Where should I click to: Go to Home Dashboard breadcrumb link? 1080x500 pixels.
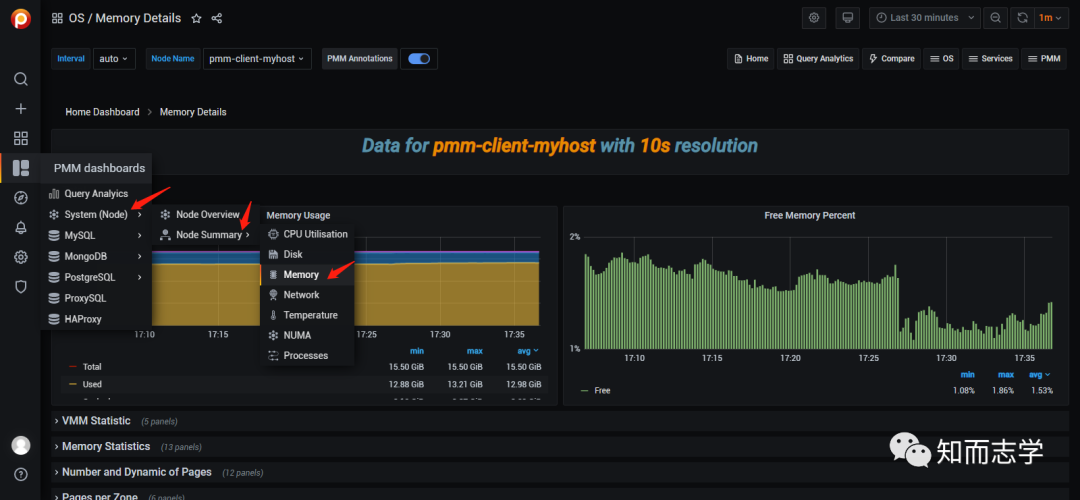(102, 112)
